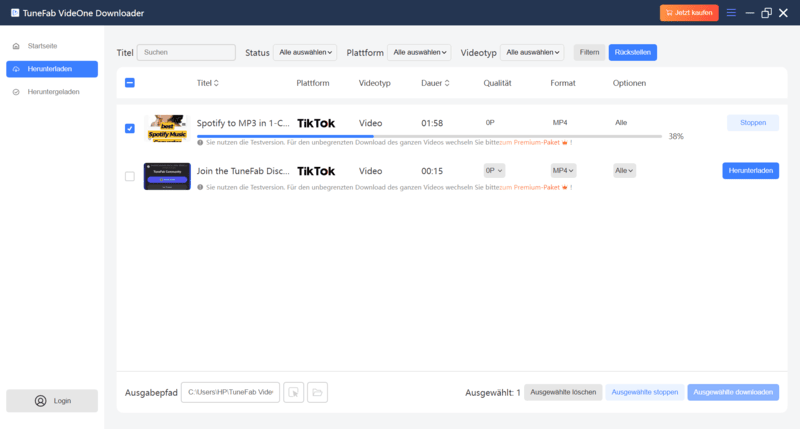Image resolution: width=800 pixels, height=429 pixels.
Task: Click 'Video' type cell in Join TuneFab row
Action: pyautogui.click(x=370, y=171)
